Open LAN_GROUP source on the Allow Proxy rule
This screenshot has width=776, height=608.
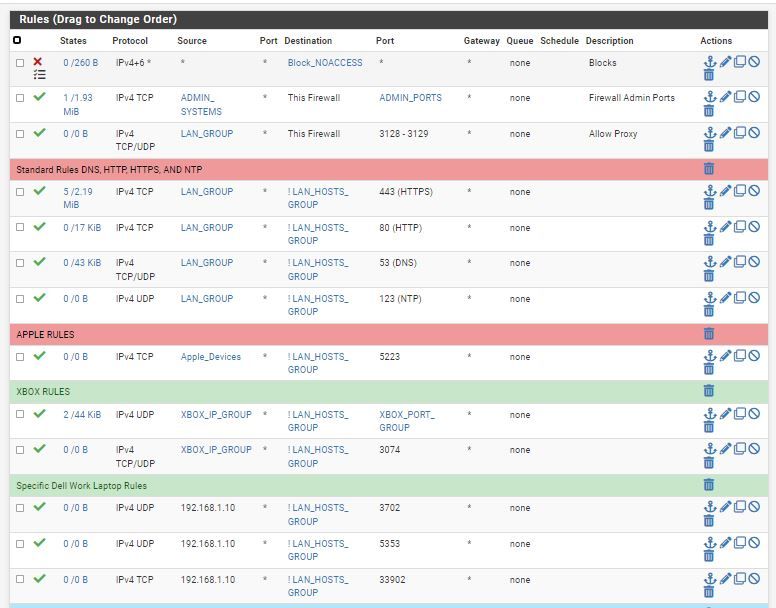tap(207, 134)
